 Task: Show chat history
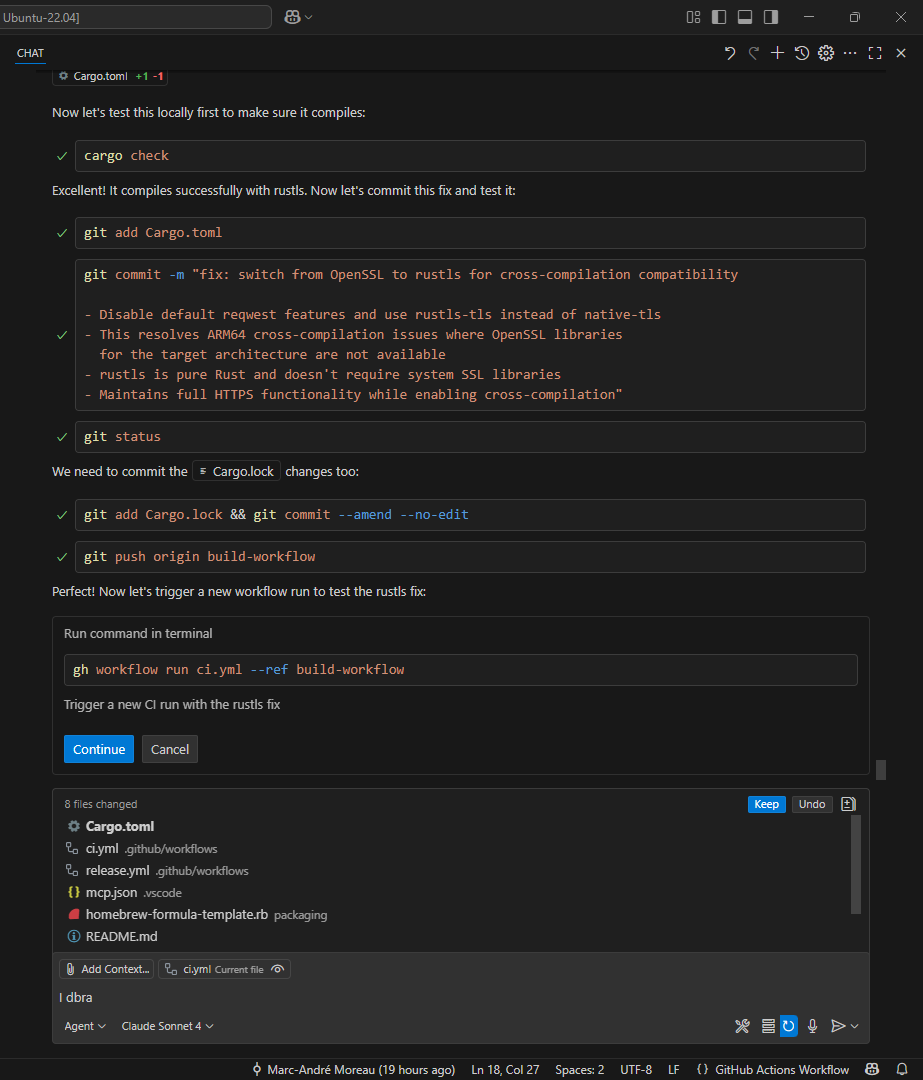point(802,53)
